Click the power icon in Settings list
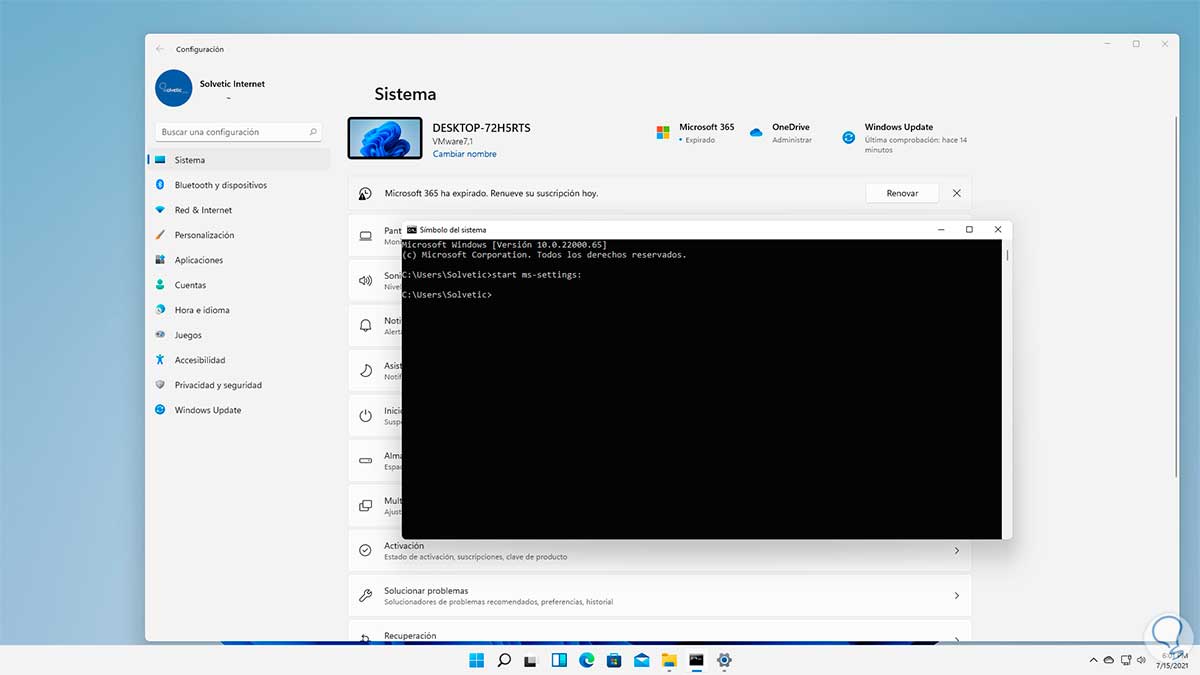Screen dimensions: 1200x675 (365, 415)
